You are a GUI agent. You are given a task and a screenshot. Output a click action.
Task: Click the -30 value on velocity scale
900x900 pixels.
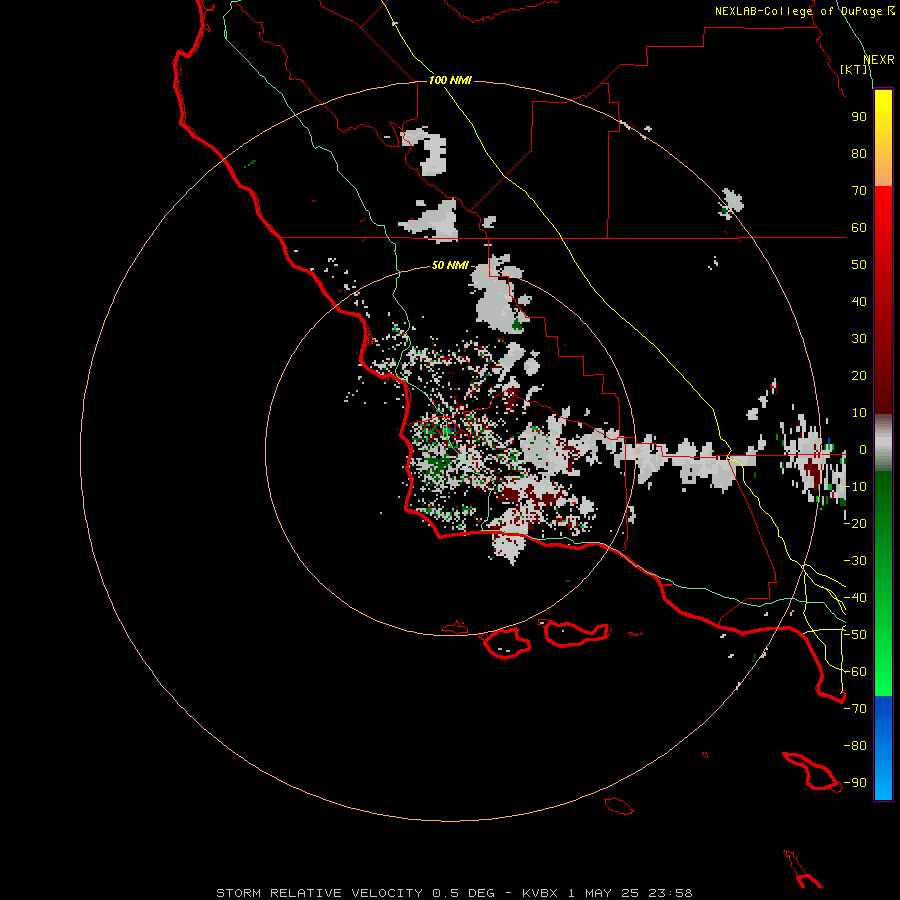855,561
